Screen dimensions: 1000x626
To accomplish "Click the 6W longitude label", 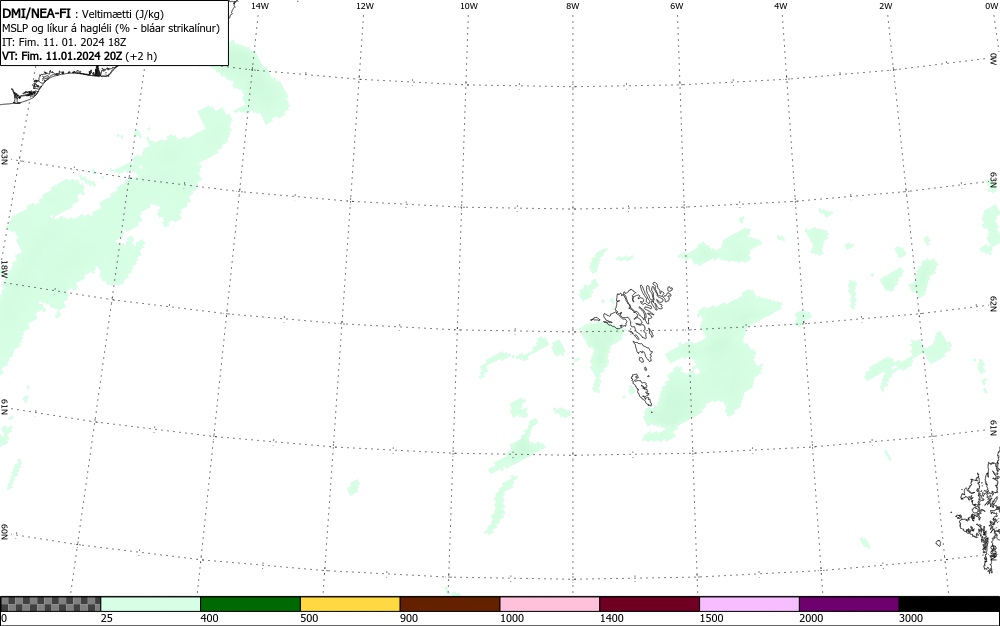I will coord(677,6).
